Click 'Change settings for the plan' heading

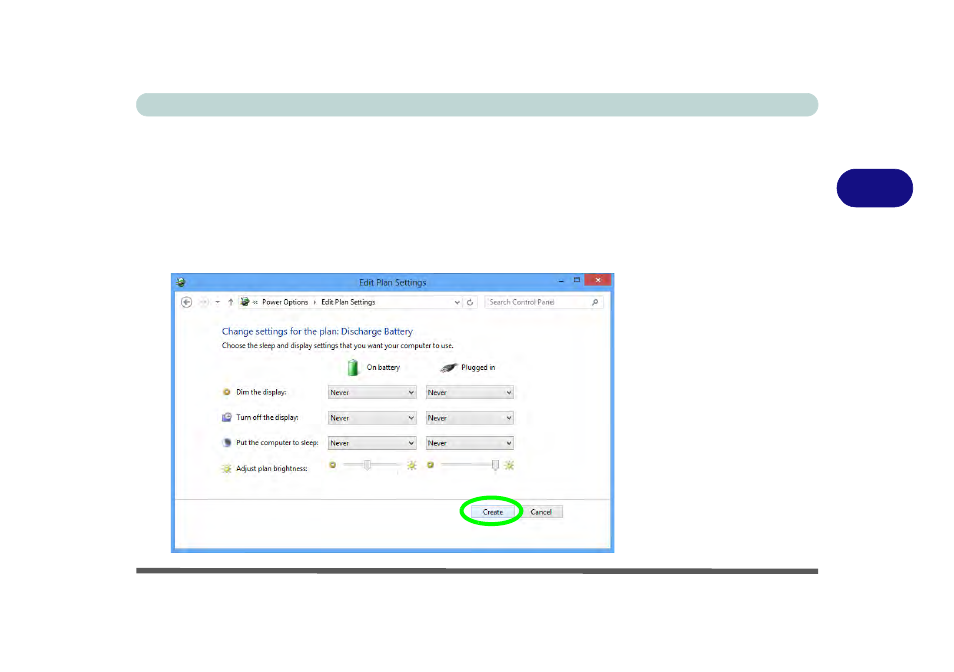[x=317, y=331]
